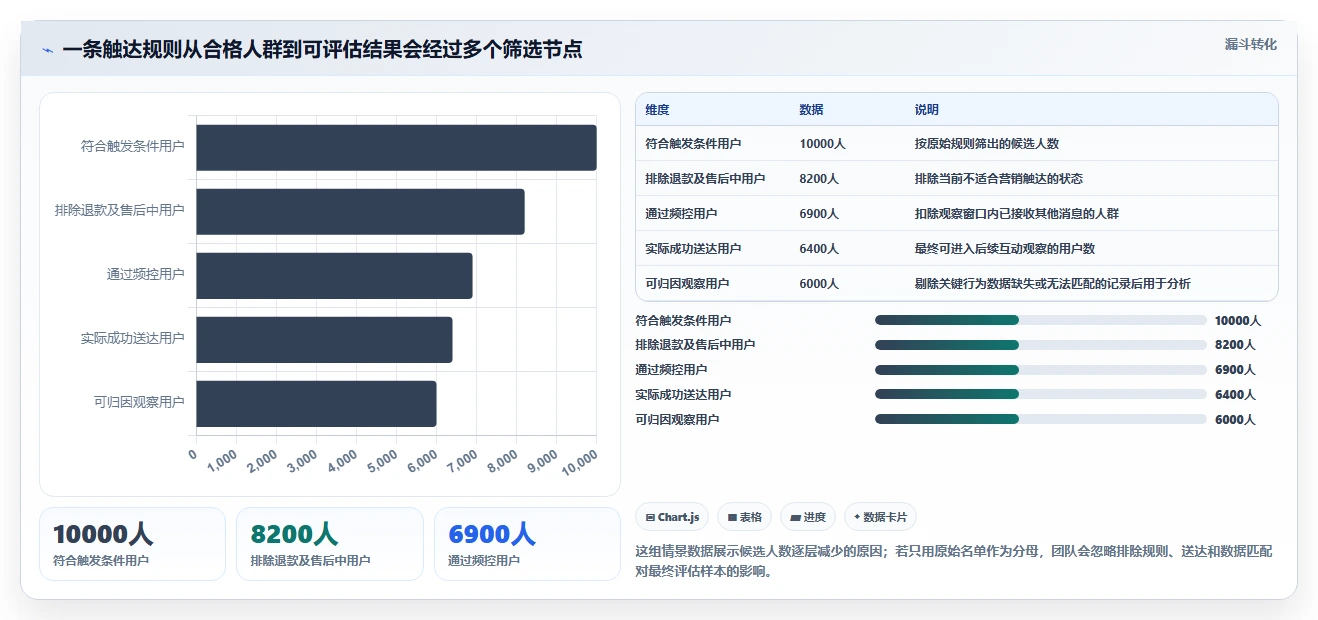Image resolution: width=1318 pixels, height=620 pixels.
Task: Click the 漏斗转化 tag in the header
Action: pos(1251,44)
